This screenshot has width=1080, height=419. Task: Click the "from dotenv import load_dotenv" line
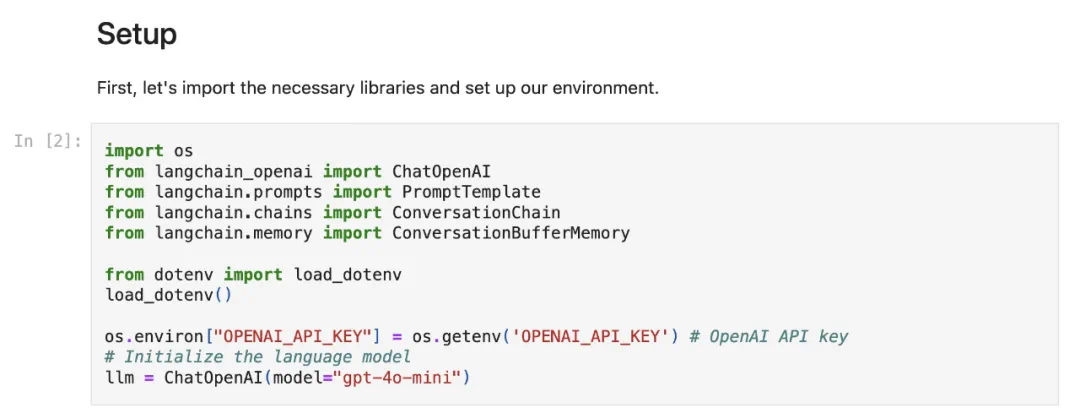click(x=253, y=274)
